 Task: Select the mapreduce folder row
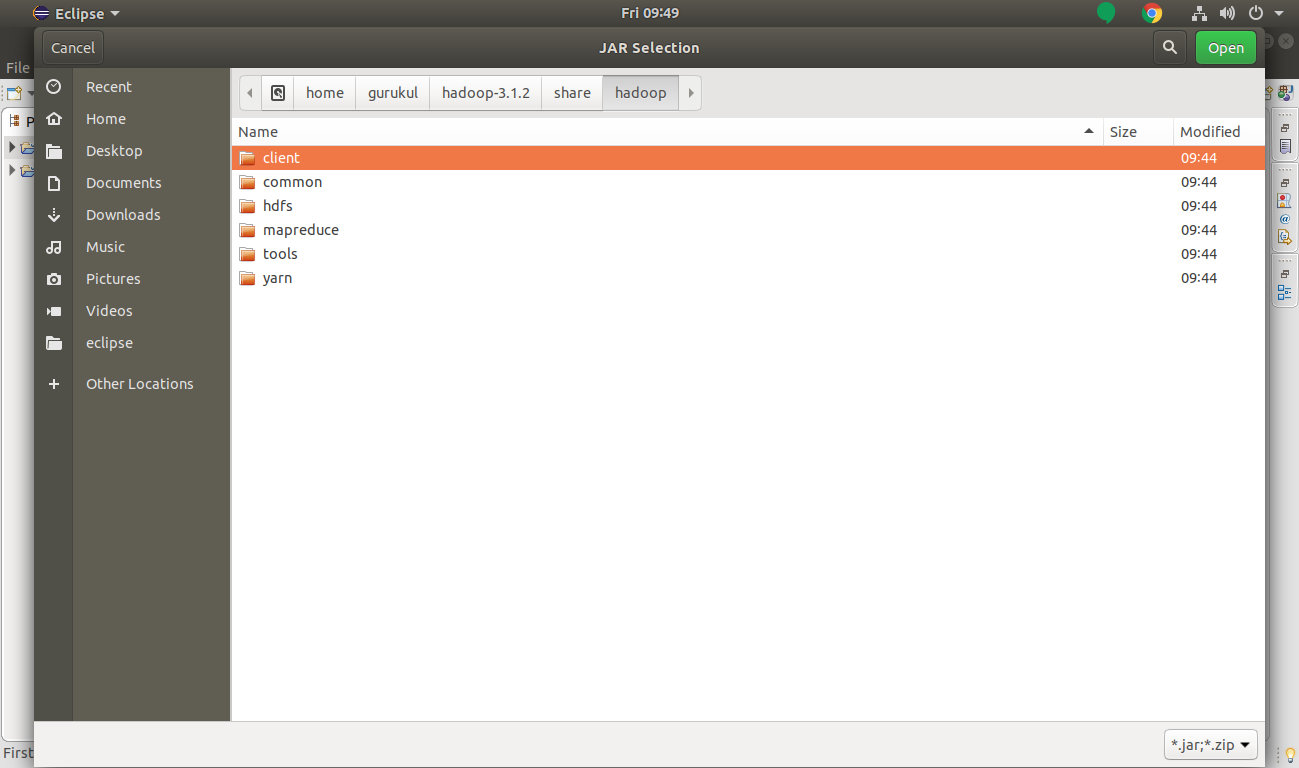(x=300, y=229)
